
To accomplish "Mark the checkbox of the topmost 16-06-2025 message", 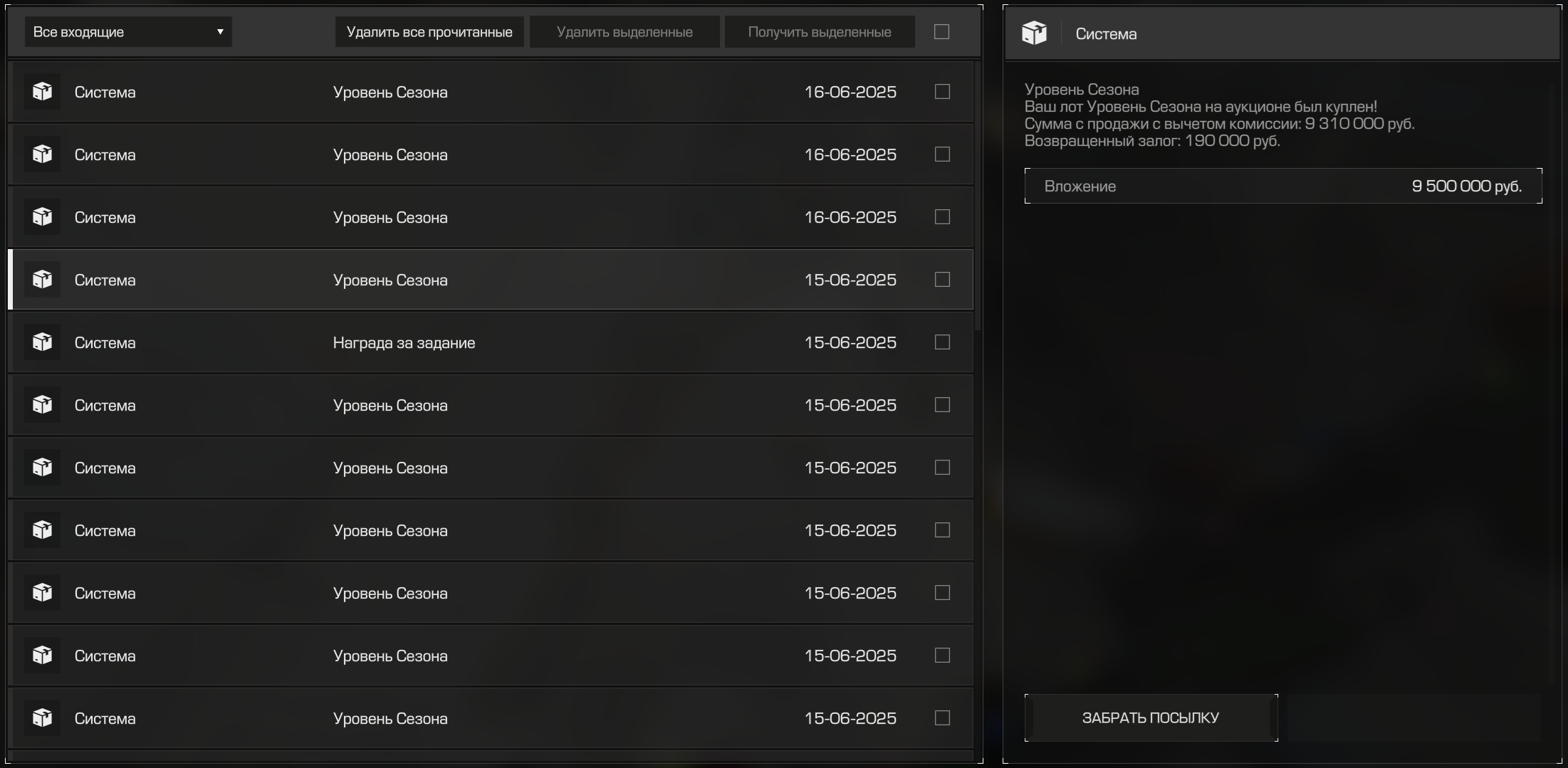I will [x=942, y=92].
